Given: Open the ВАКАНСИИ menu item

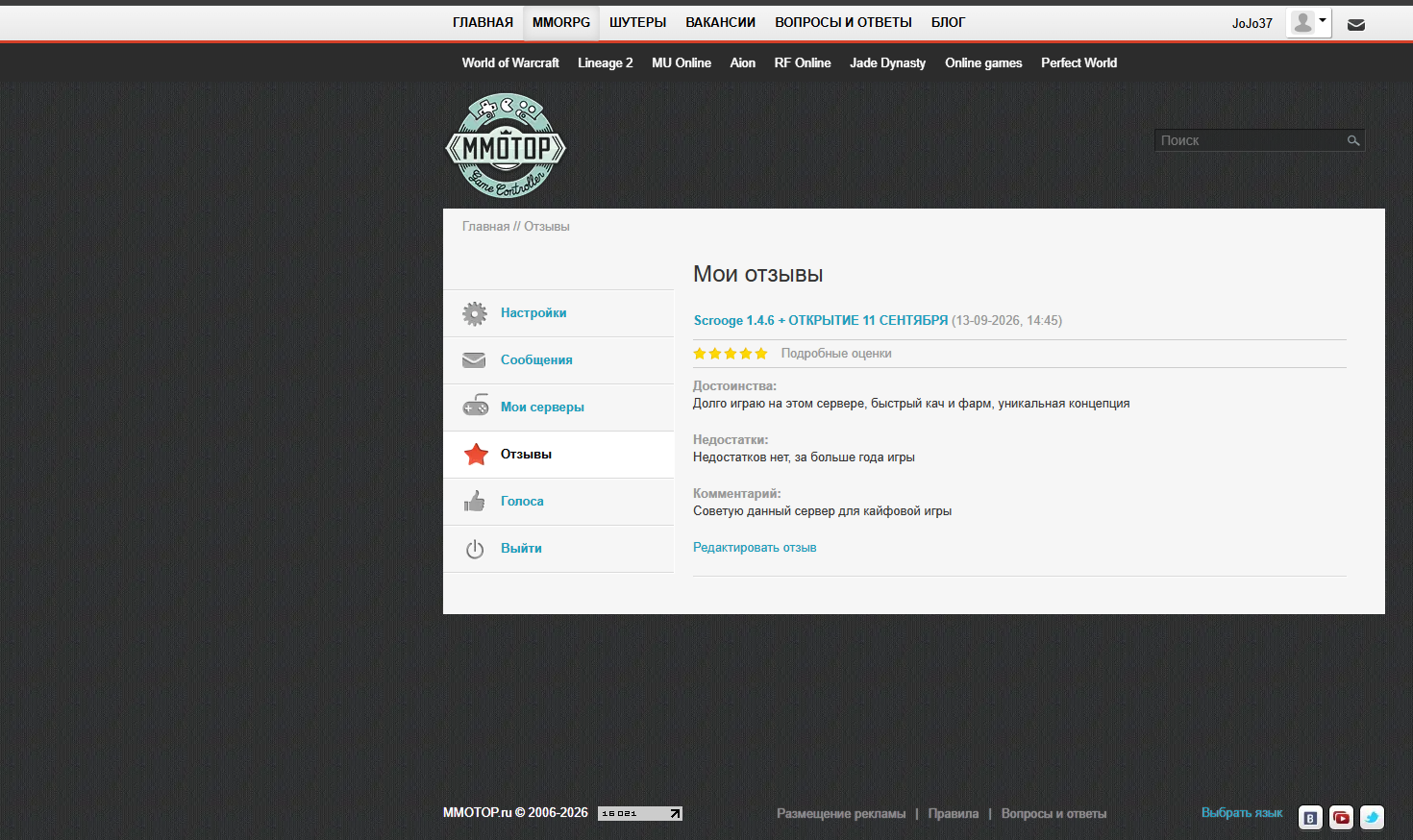Looking at the screenshot, I should 720,22.
